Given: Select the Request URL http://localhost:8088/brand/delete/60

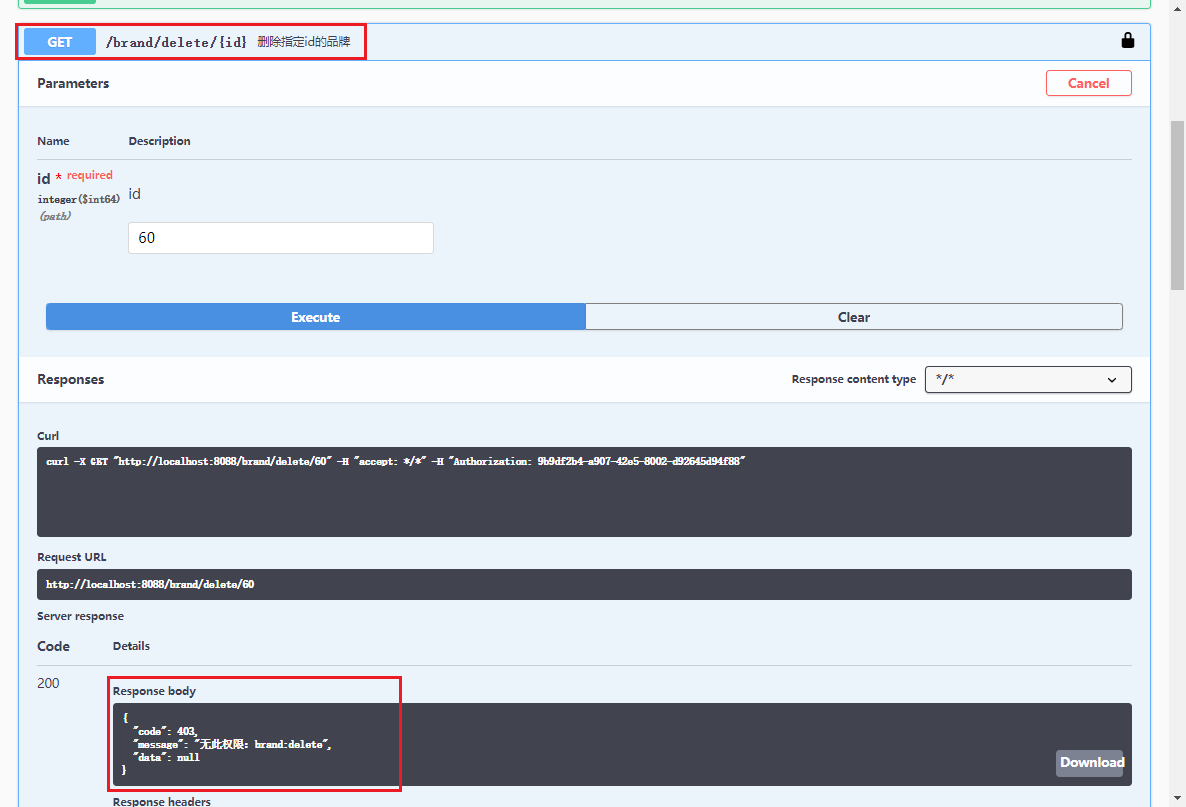Looking at the screenshot, I should [x=150, y=585].
